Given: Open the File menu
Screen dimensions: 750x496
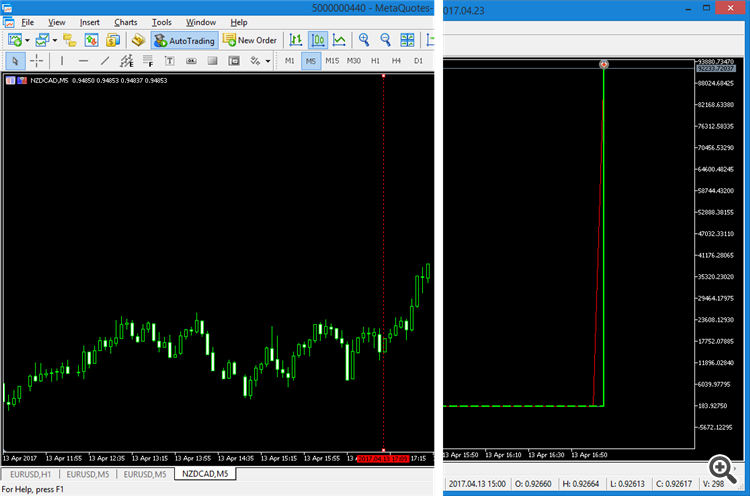Looking at the screenshot, I should pos(27,22).
